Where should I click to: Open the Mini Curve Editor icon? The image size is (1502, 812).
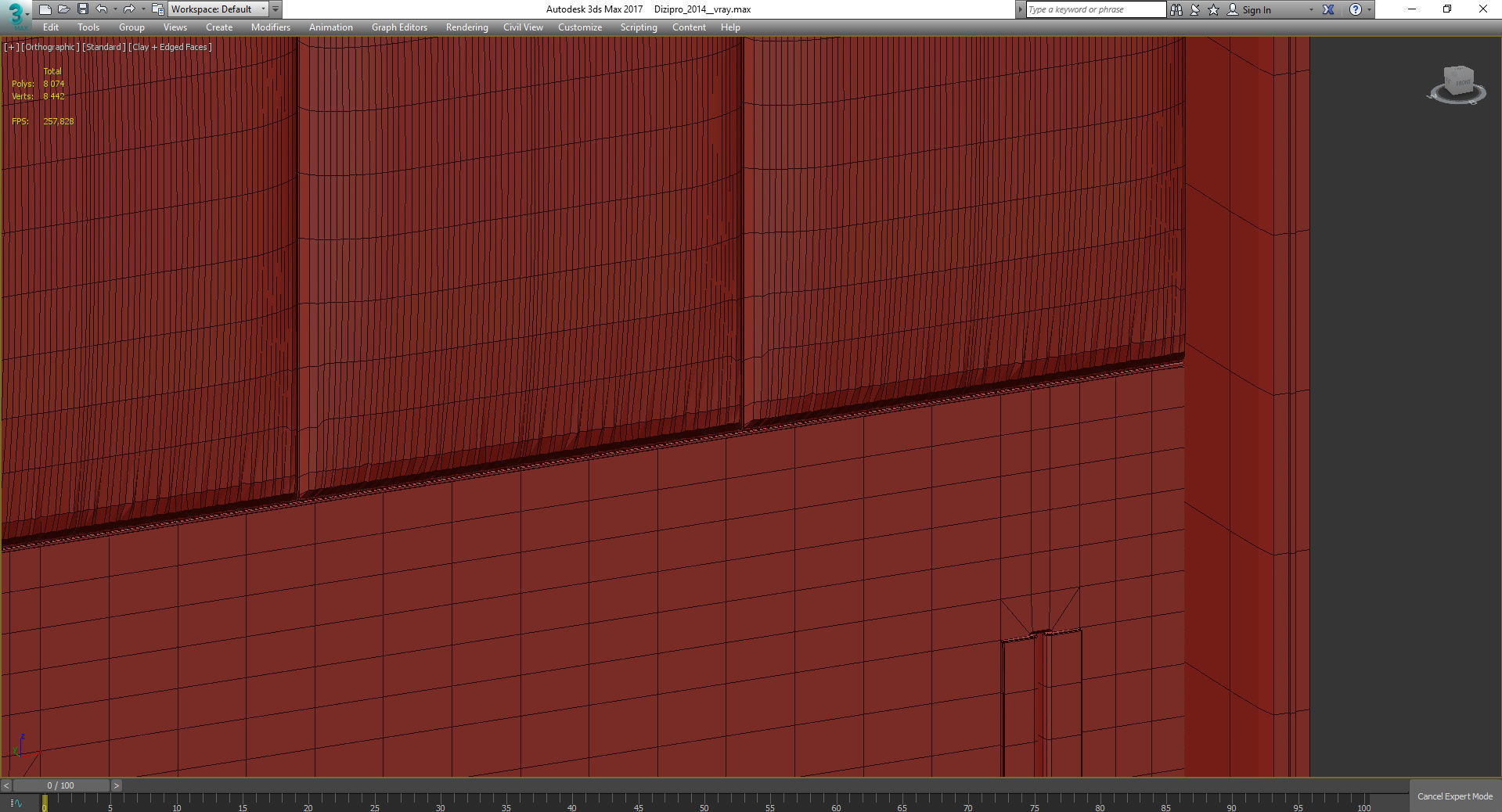tap(16, 803)
